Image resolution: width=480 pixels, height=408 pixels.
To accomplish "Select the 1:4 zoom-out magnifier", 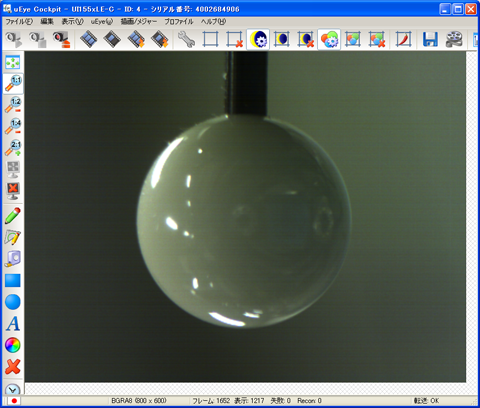I will [x=13, y=126].
